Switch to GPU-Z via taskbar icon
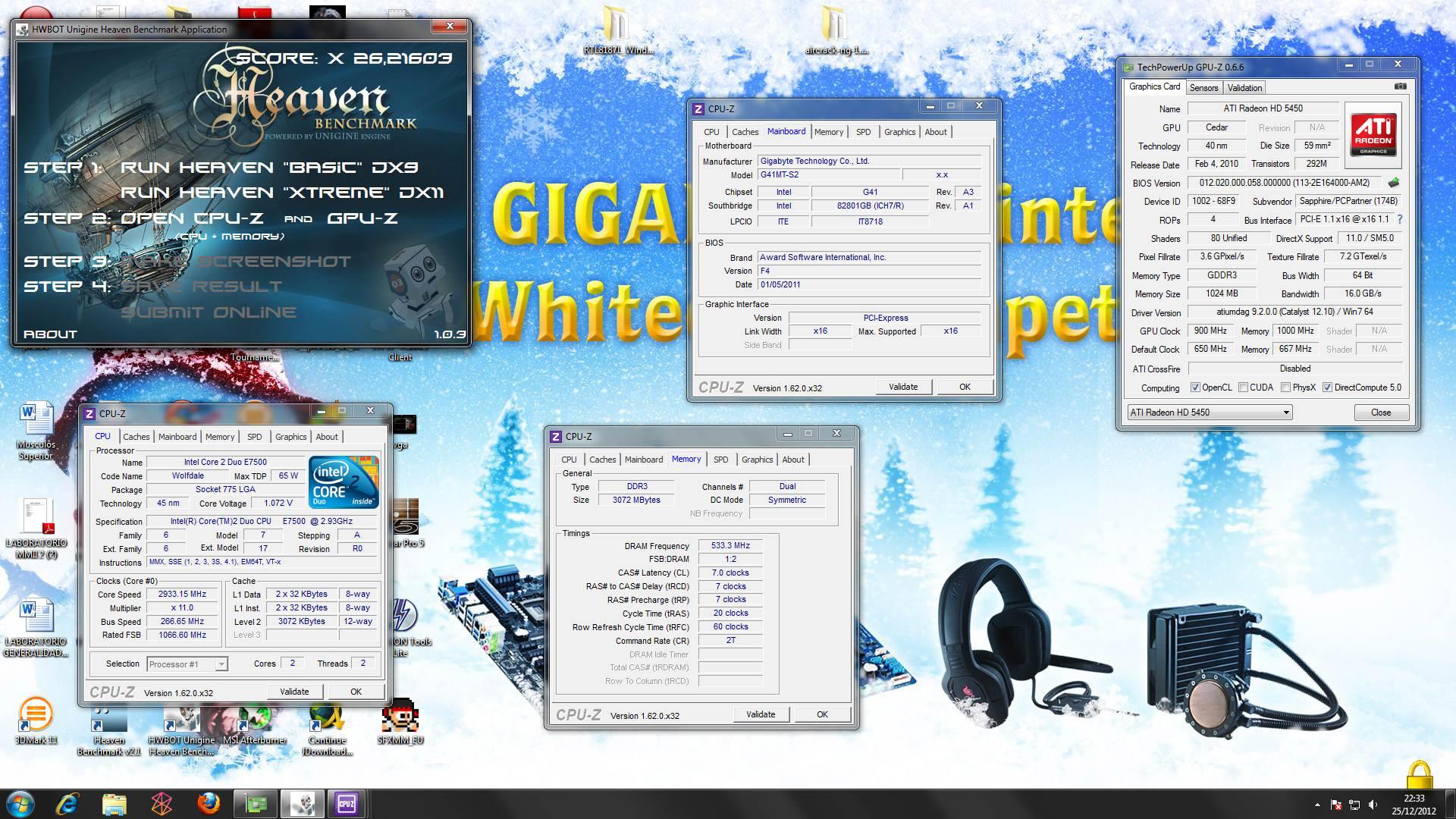1456x819 pixels. [x=256, y=803]
